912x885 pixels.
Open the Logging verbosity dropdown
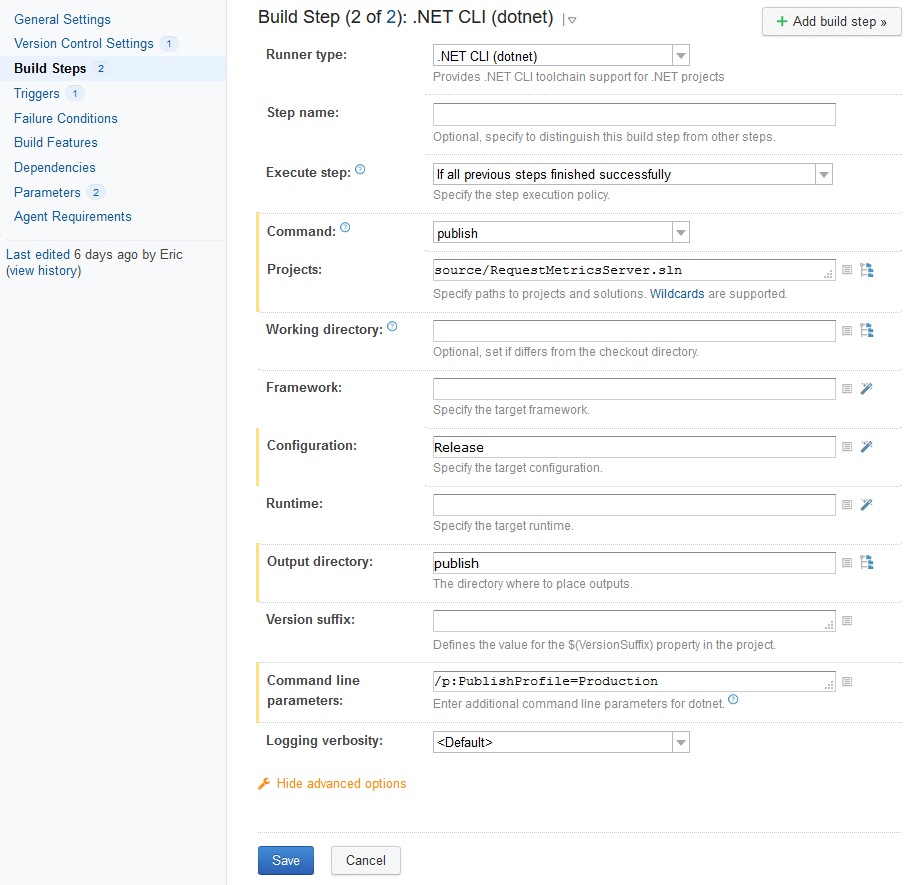click(681, 741)
